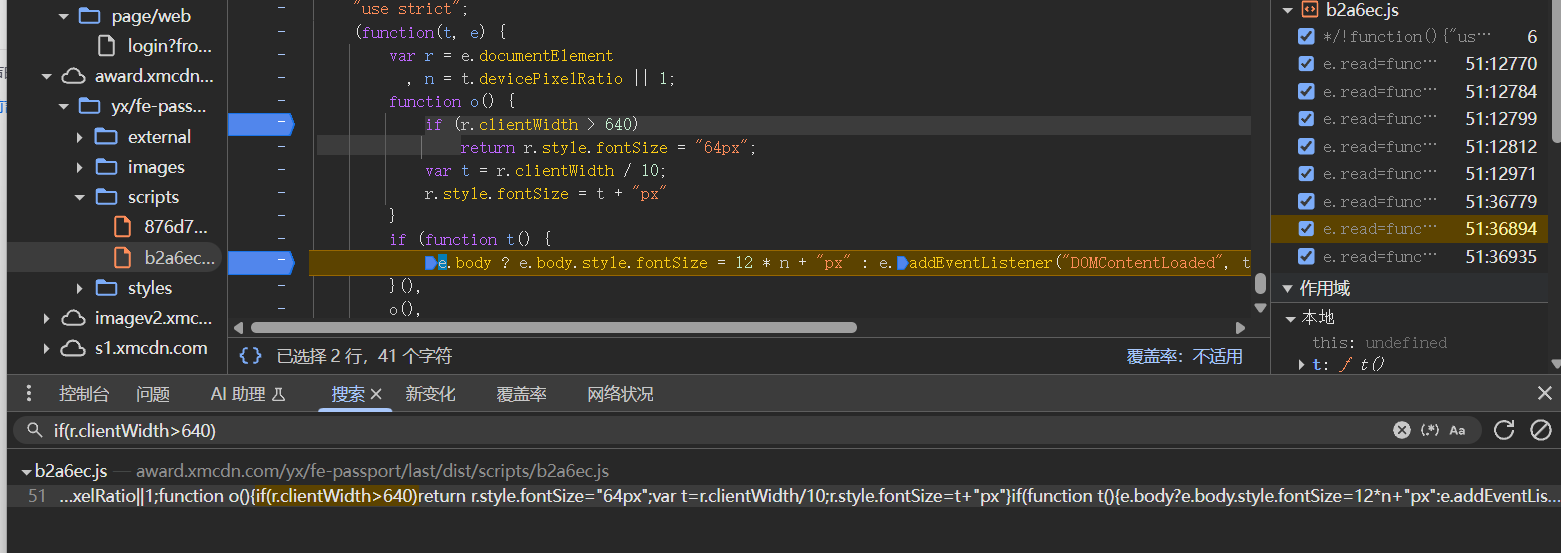Open the drawer three-dot menu
The height and width of the screenshot is (553, 1561).
point(28,393)
